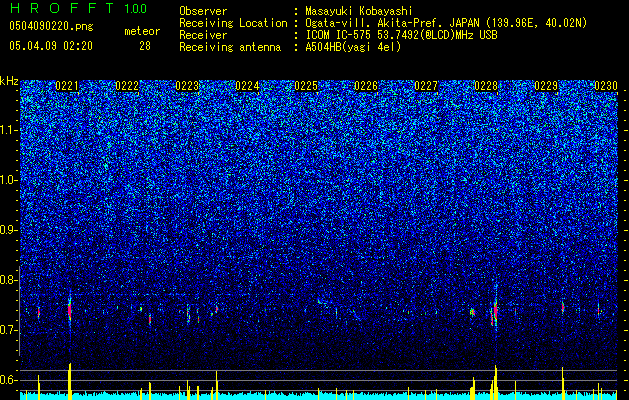Screen dimensions: 629x400
Task: Click the word meteor above the count
Action: (142, 31)
